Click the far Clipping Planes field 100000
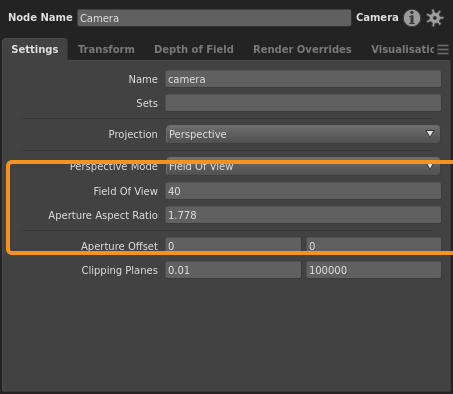Image resolution: width=453 pixels, height=394 pixels. [x=374, y=270]
